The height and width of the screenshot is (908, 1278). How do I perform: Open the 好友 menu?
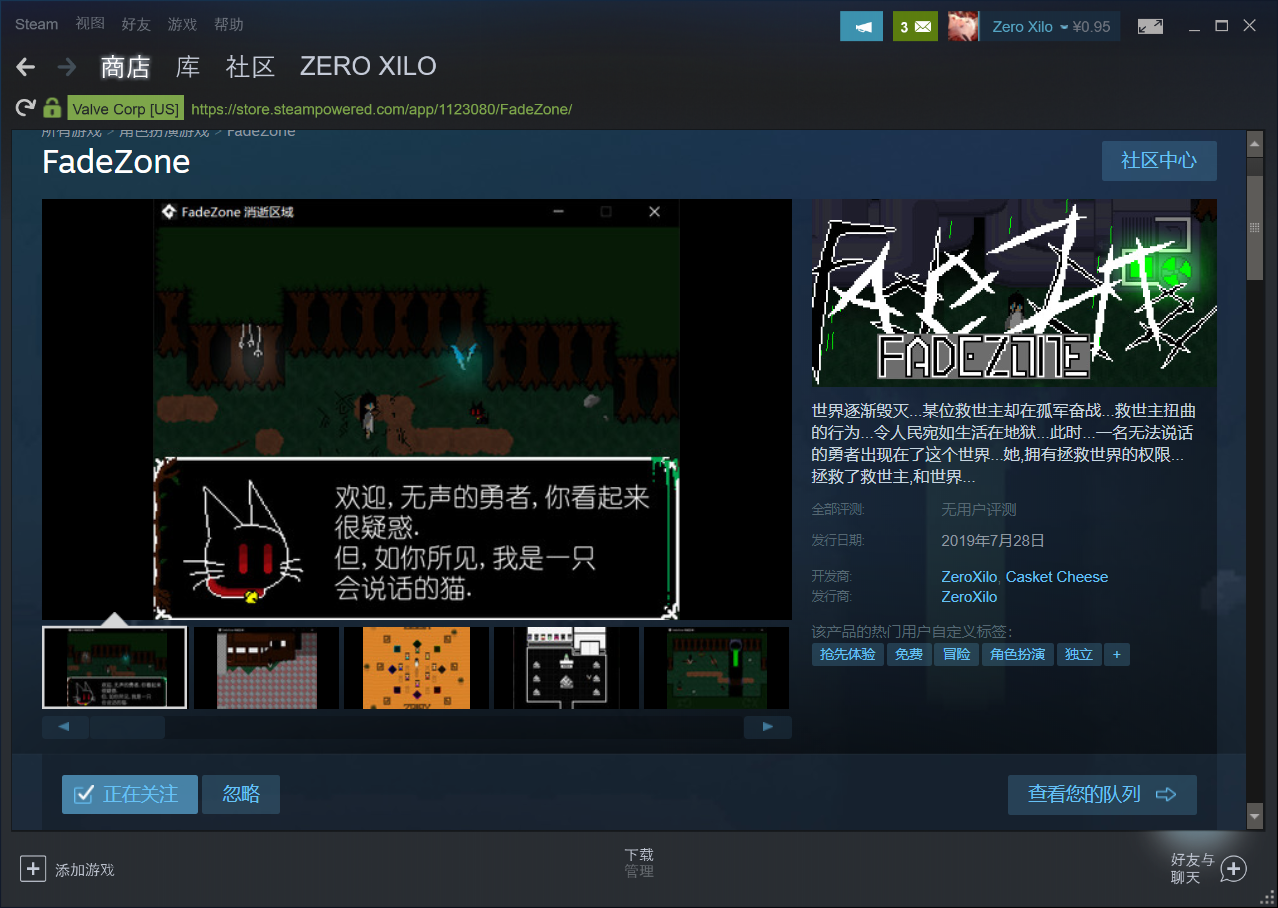tap(136, 24)
